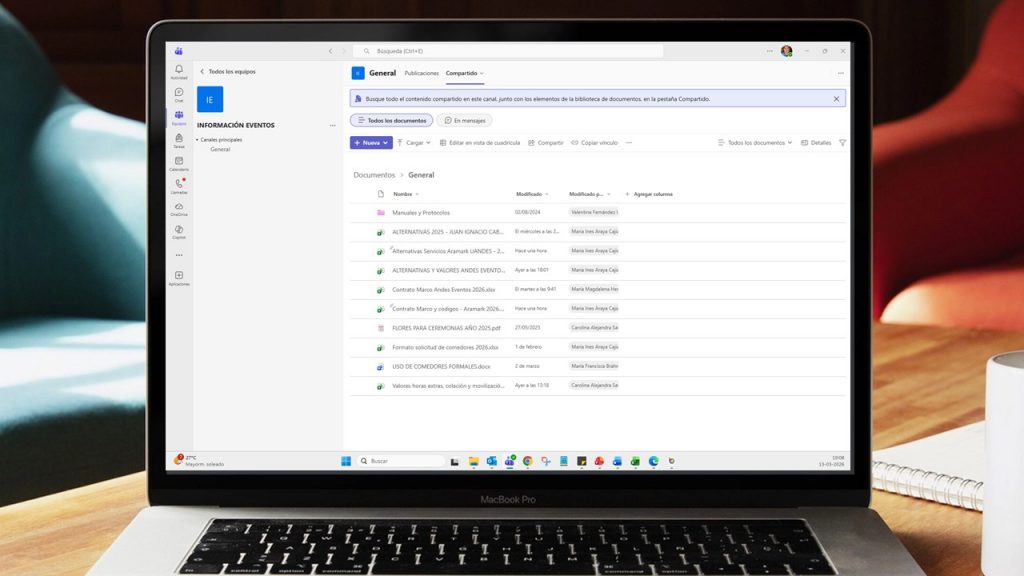Screen dimensions: 1024x576
Task: Expand the Nueva dropdown button
Action: tap(371, 143)
